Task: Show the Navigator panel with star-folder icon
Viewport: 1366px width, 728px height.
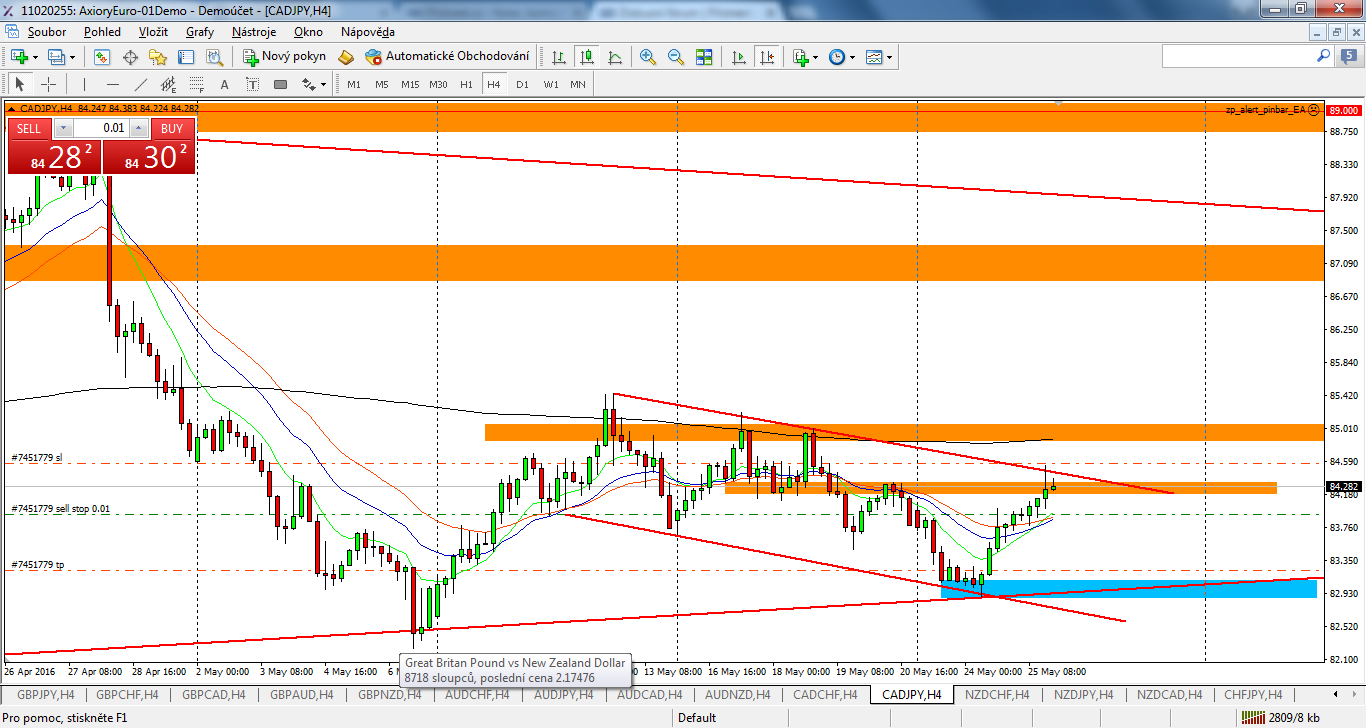Action: coord(158,57)
